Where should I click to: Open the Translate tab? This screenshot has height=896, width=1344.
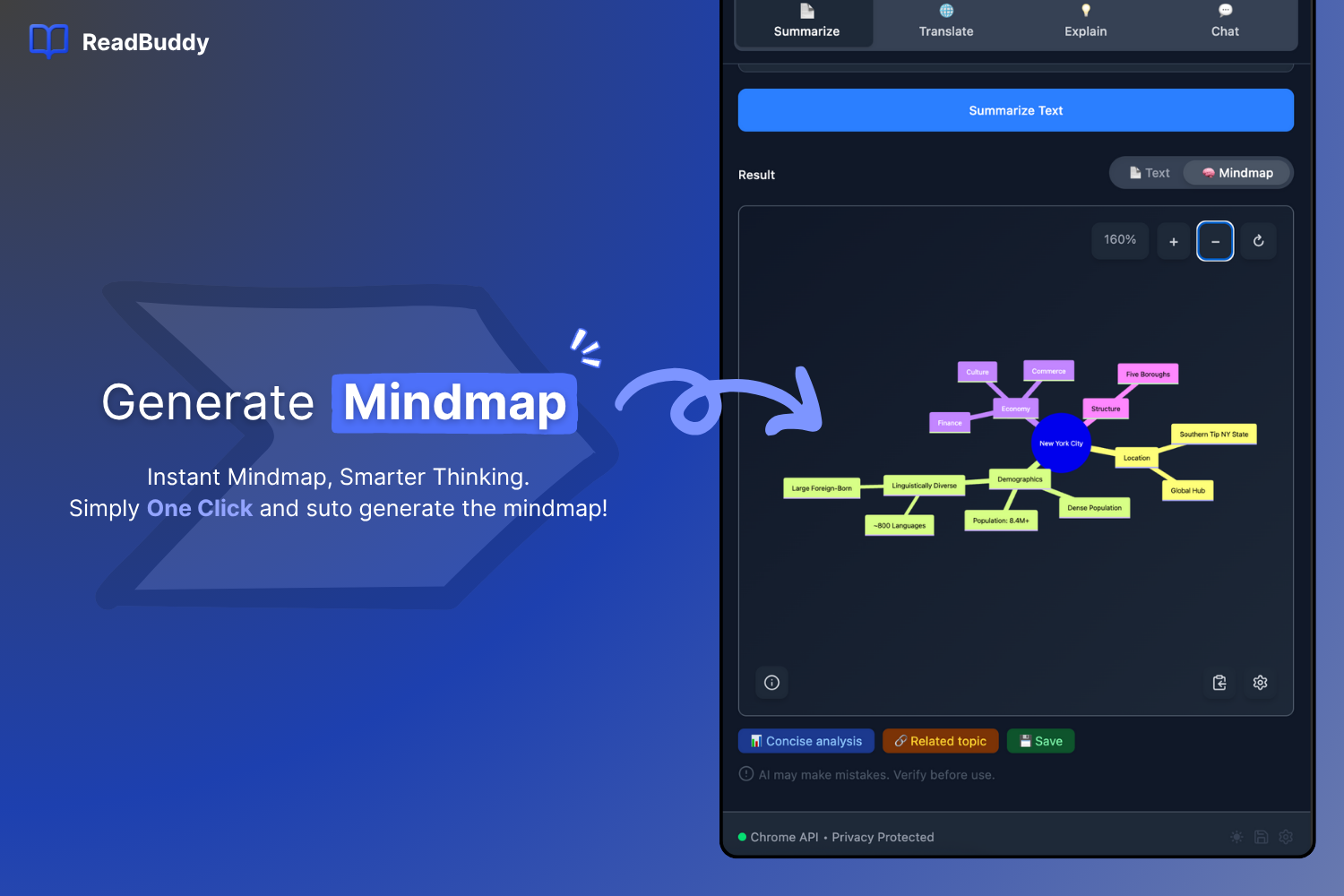click(x=946, y=22)
